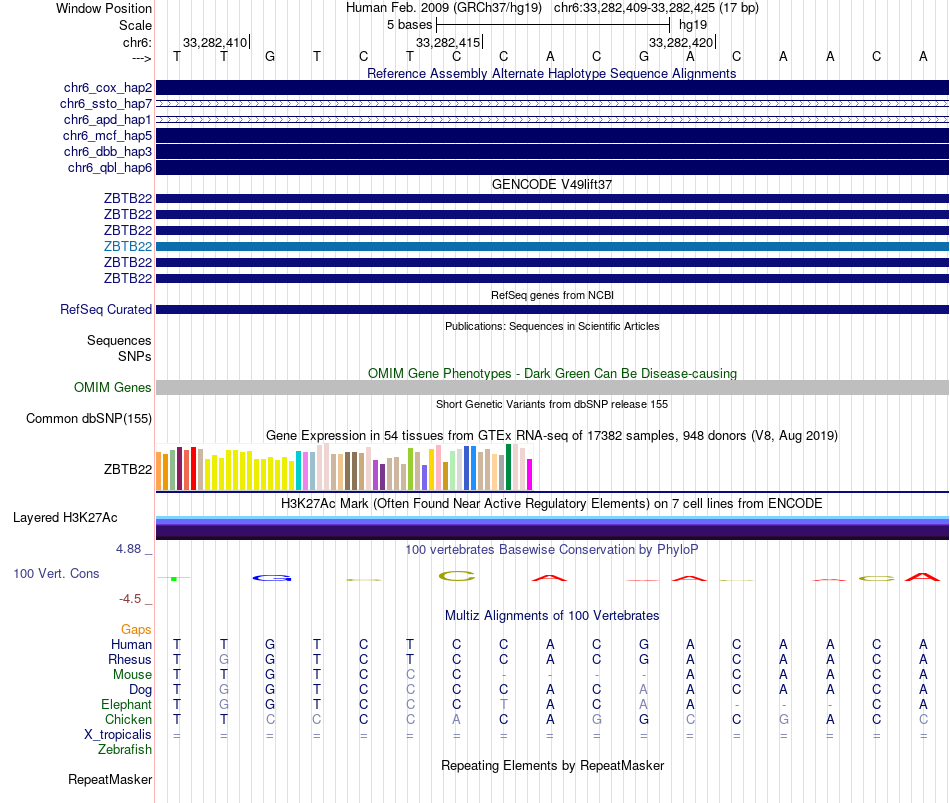
Task: Click the RefSeq Curated label
Action: 106,310
